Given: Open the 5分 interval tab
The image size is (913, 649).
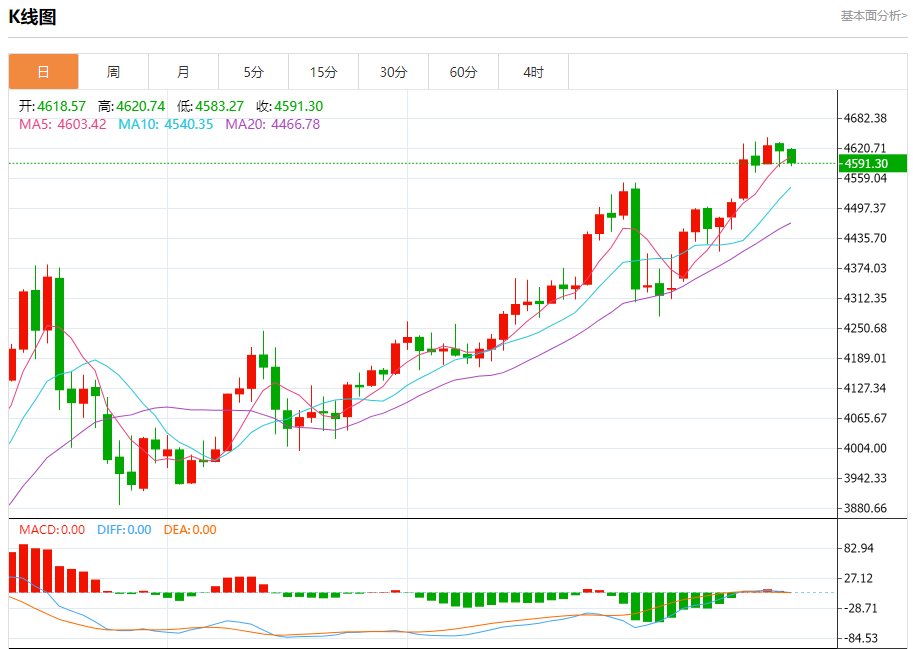Looking at the screenshot, I should [x=253, y=72].
